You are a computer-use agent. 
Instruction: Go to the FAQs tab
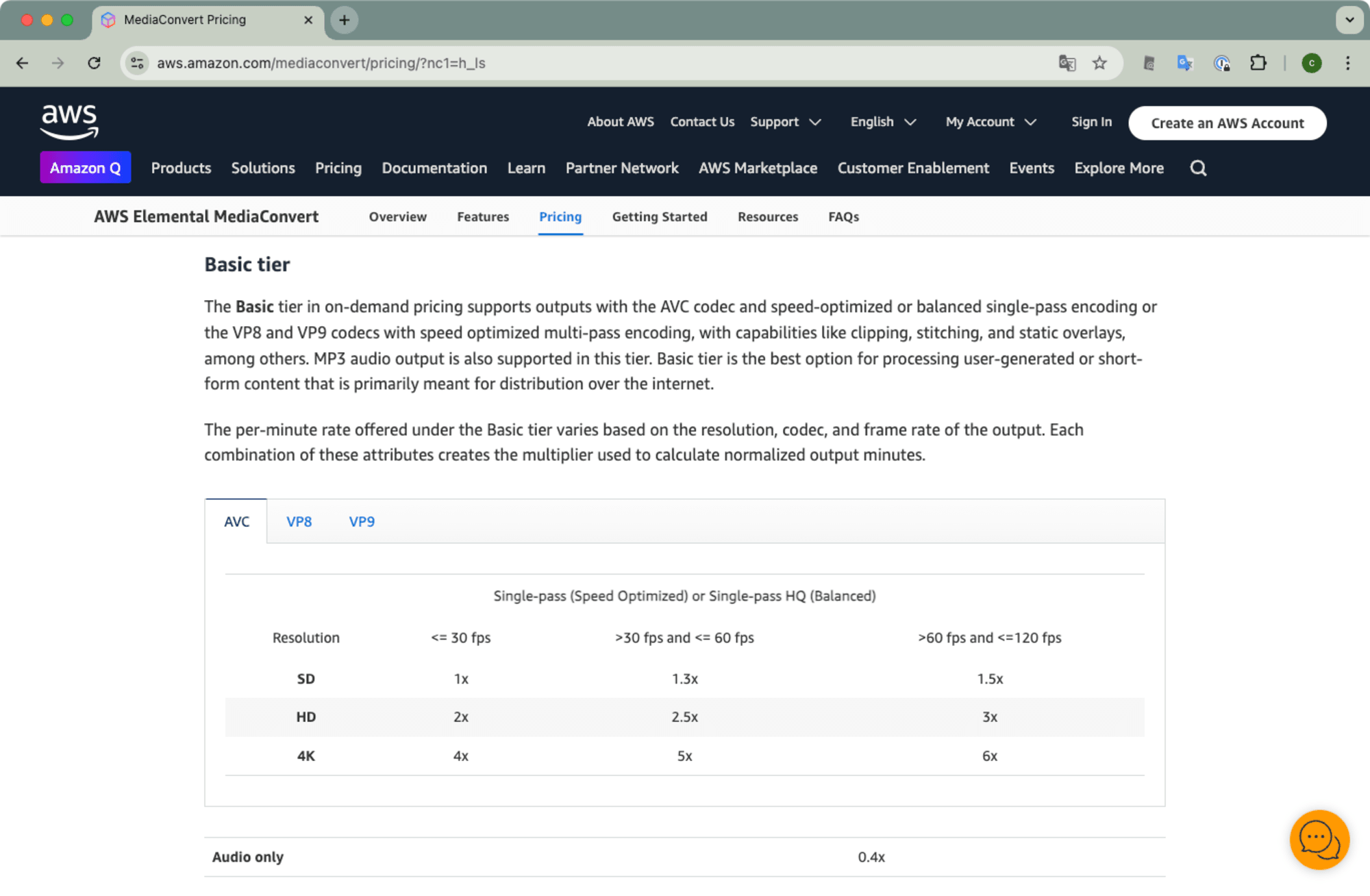pos(843,216)
